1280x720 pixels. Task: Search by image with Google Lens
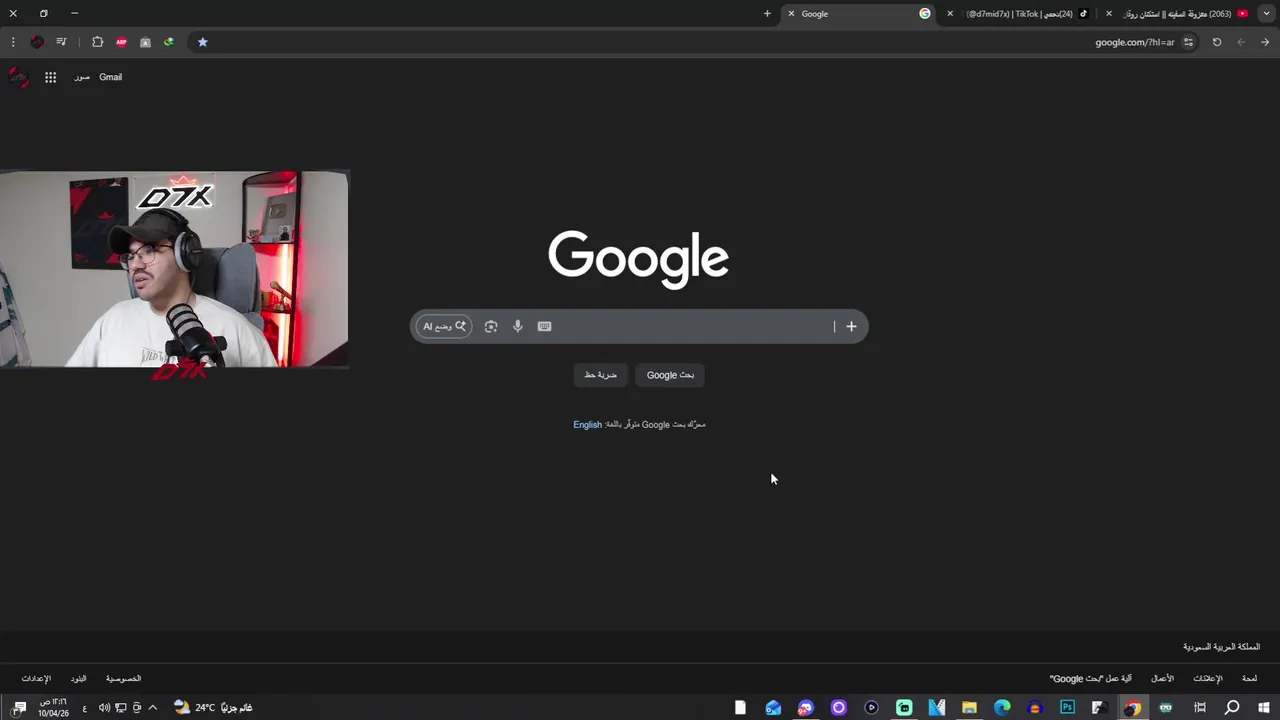pyautogui.click(x=491, y=326)
